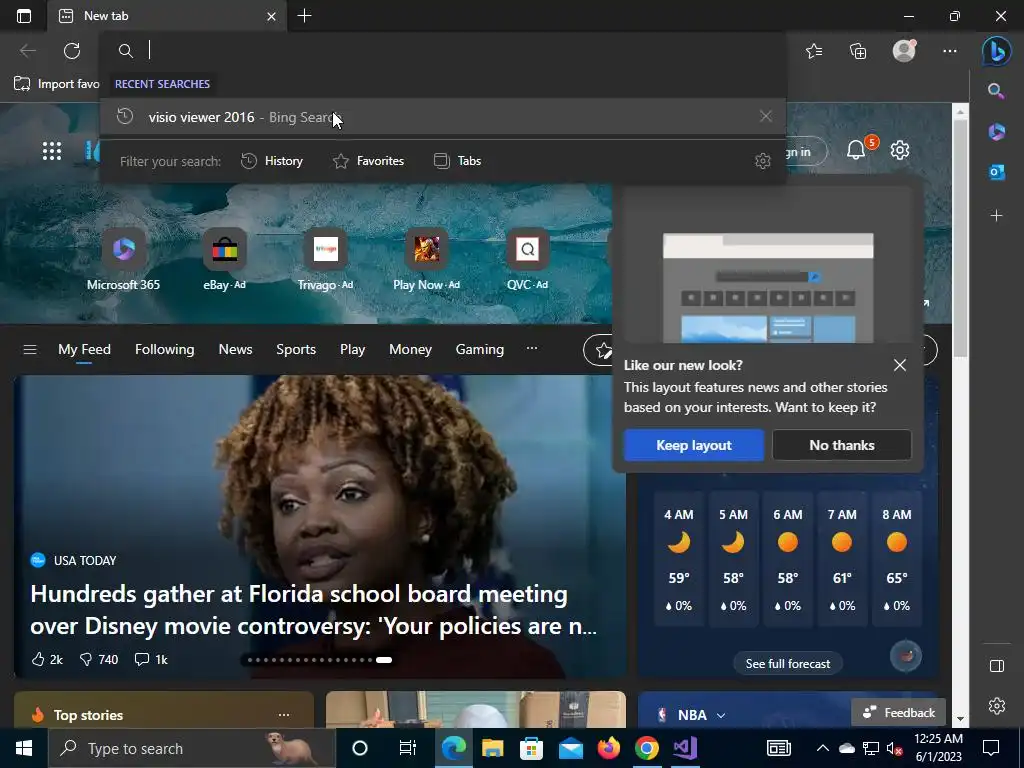Screen dimensions: 1024x768
Task: Dismiss the Like our new look popup
Action: pos(900,365)
